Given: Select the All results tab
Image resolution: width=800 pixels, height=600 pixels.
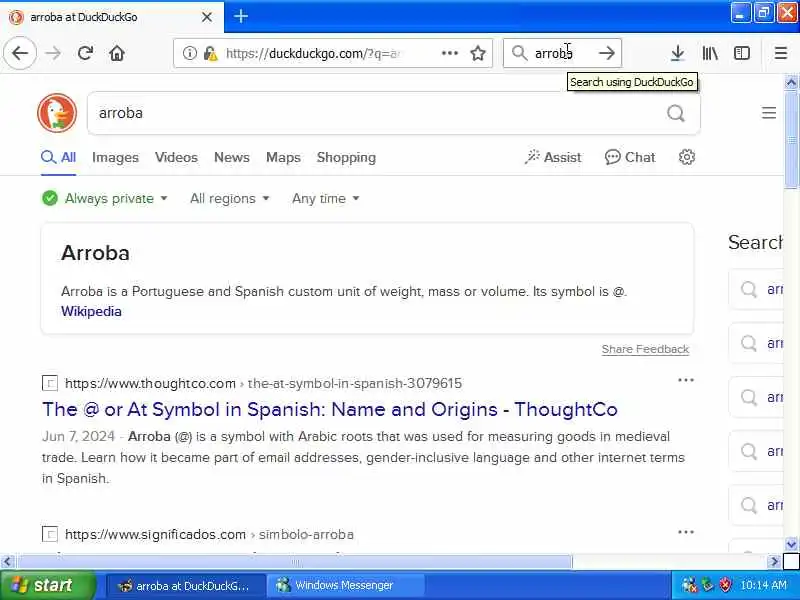Looking at the screenshot, I should [59, 157].
